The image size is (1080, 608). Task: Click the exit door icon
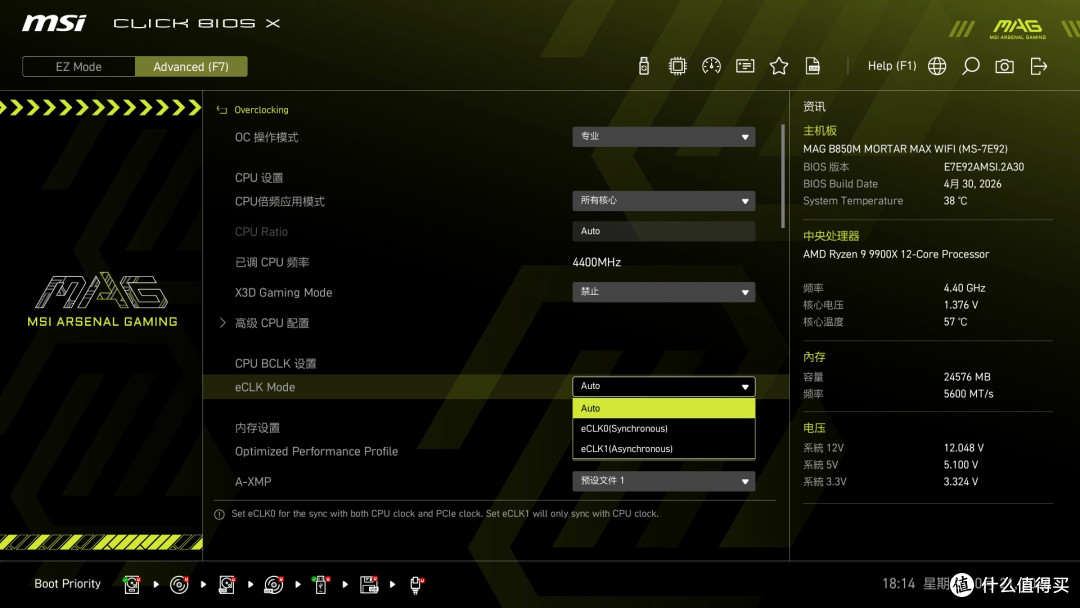(x=1039, y=66)
